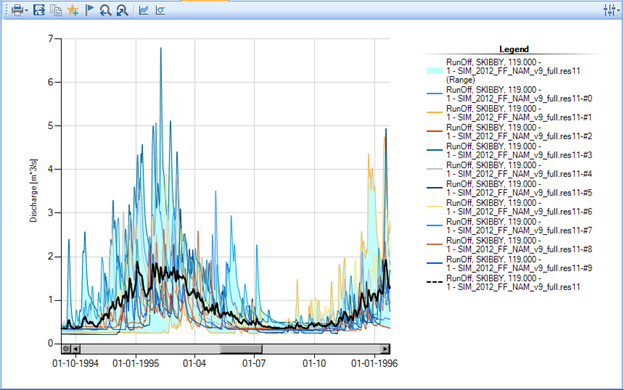Click the printer icon in toolbar
Image resolution: width=624 pixels, height=390 pixels.
pos(18,10)
